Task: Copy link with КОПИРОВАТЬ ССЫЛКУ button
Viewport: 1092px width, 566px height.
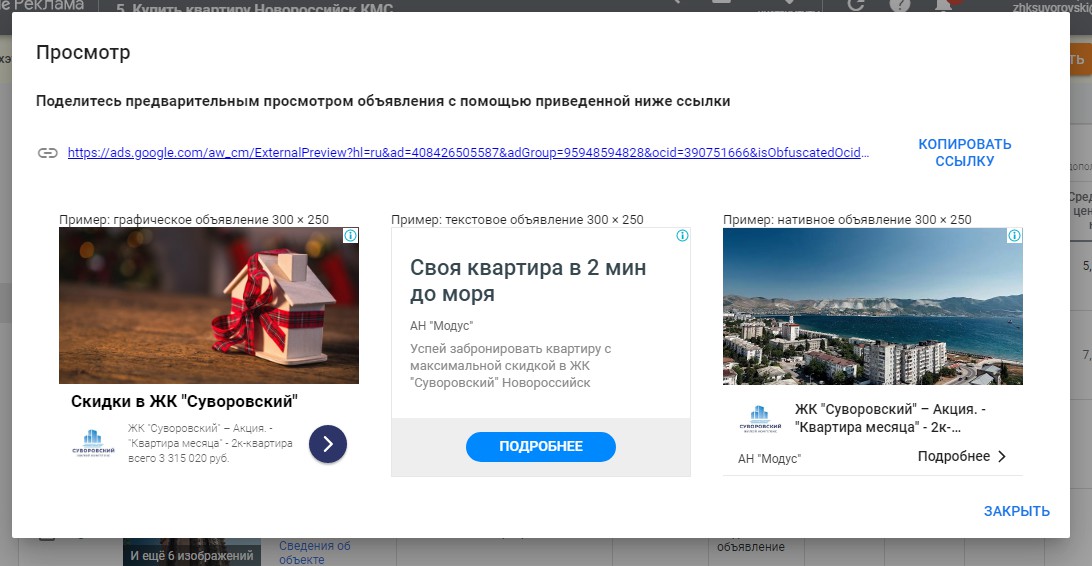Action: pos(965,152)
